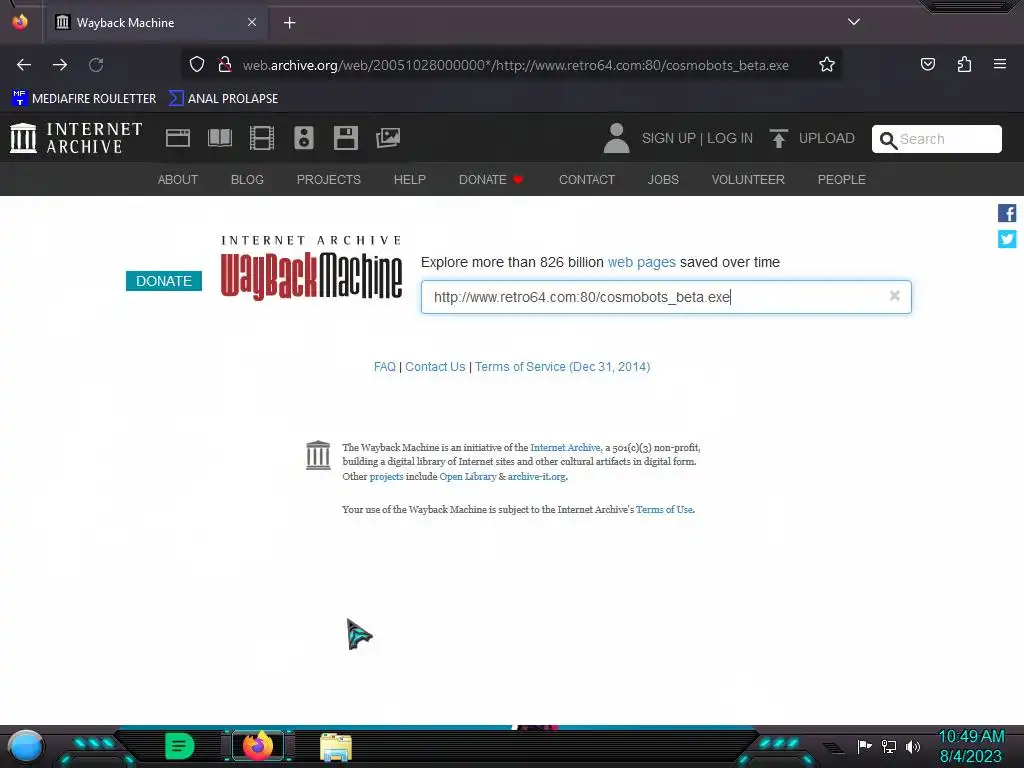1024x768 pixels.
Task: Open the Texts book icon
Action: [220, 138]
